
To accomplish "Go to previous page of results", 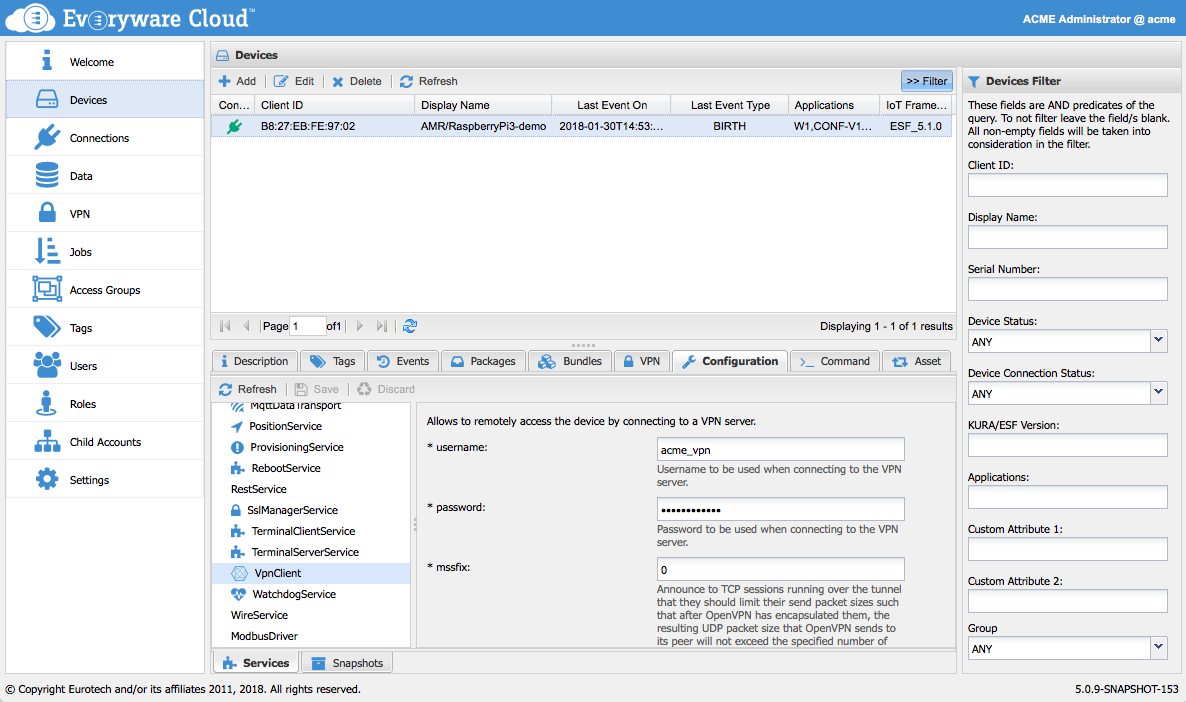I will 246,326.
